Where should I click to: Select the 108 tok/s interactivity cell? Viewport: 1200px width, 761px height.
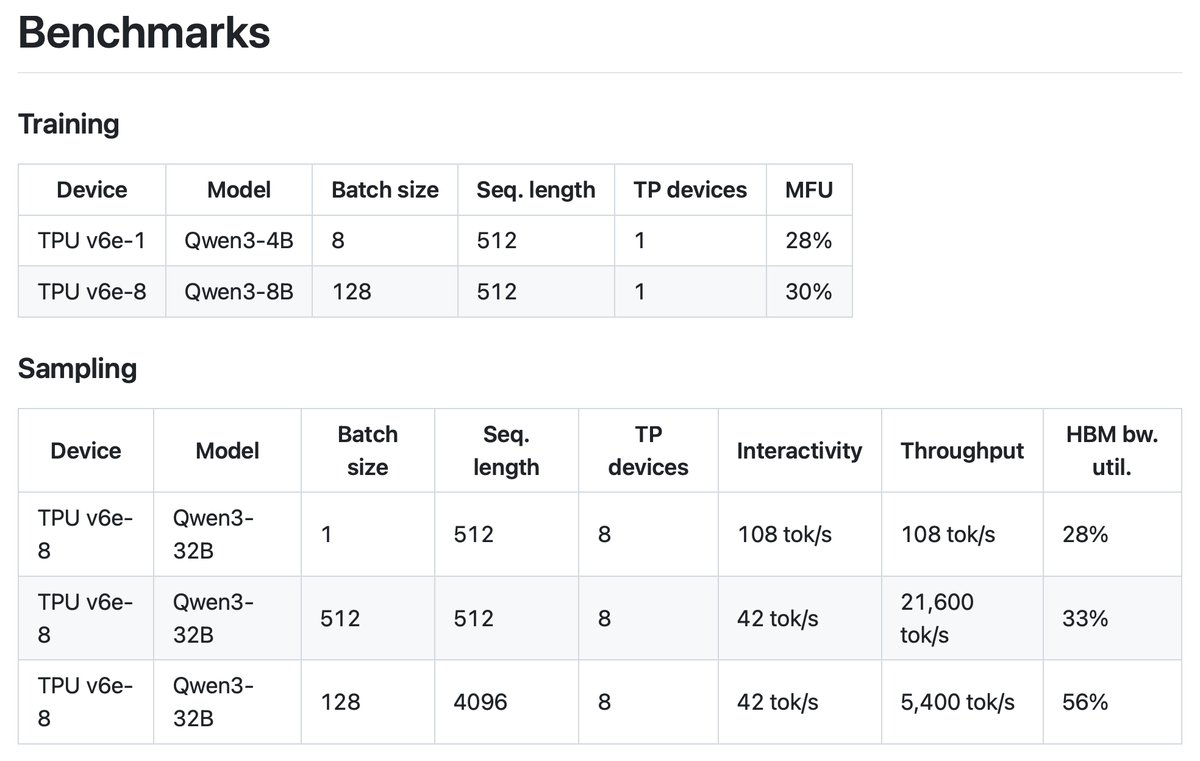(784, 535)
